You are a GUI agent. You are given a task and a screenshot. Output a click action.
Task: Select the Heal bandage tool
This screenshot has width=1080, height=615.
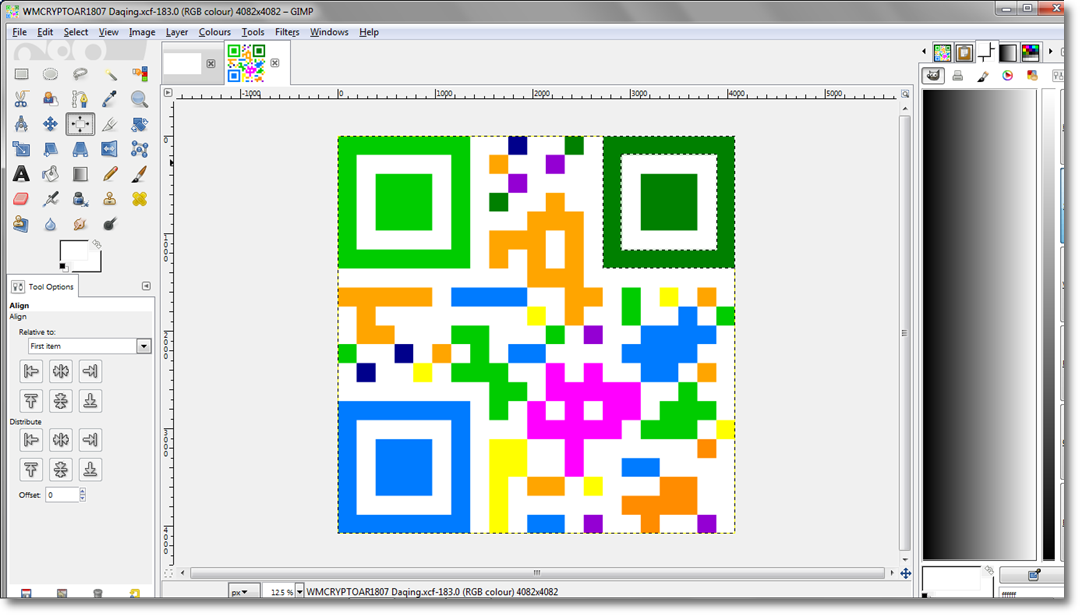tap(140, 199)
